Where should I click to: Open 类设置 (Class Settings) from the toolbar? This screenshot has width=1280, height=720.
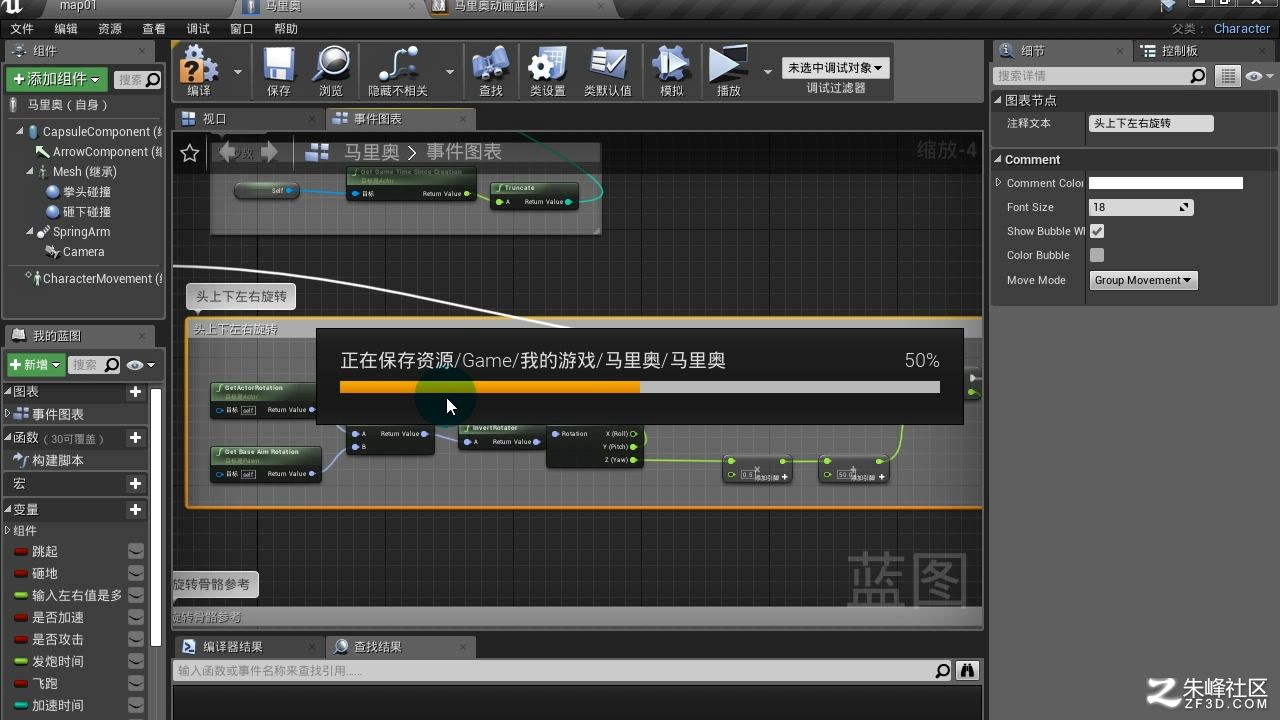[547, 65]
